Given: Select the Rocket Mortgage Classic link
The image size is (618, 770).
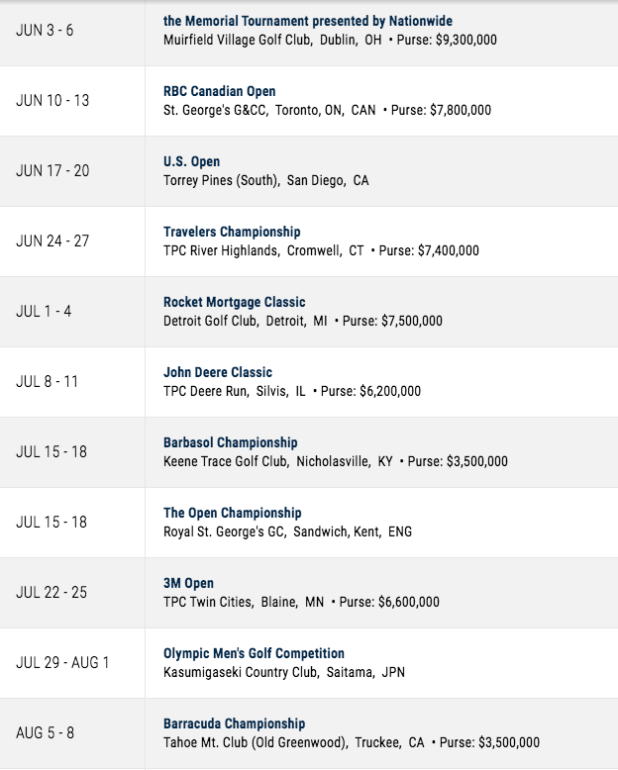Looking at the screenshot, I should click(234, 302).
